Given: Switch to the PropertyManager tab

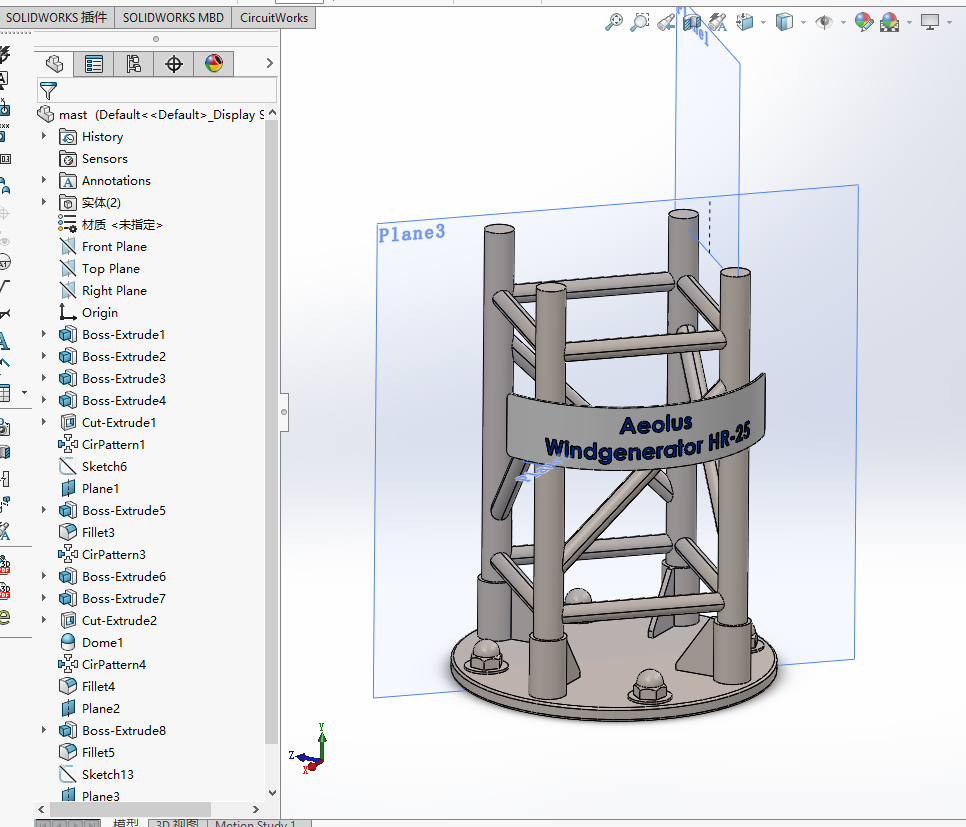Looking at the screenshot, I should click(x=94, y=63).
